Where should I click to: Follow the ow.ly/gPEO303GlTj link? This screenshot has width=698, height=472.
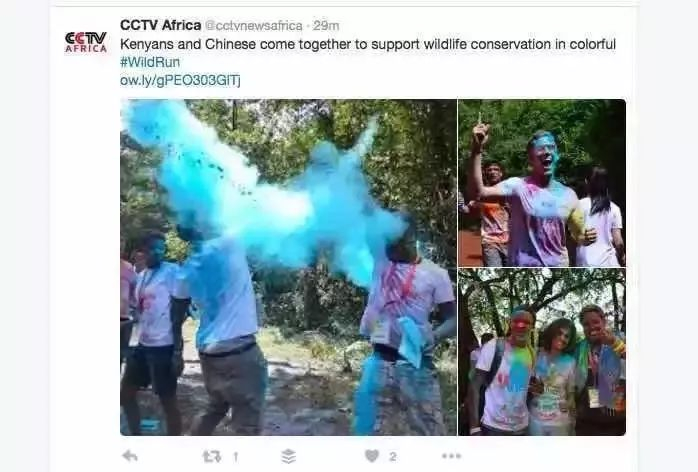tap(180, 81)
